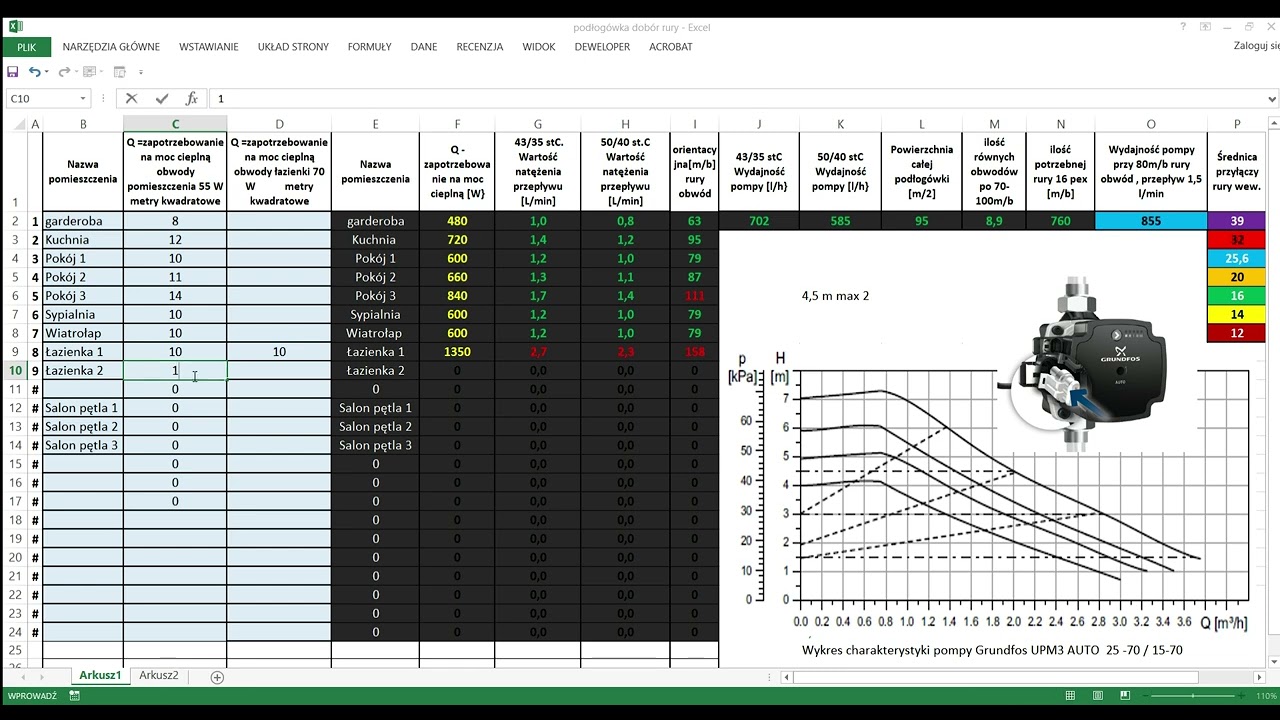This screenshot has width=1280, height=720.
Task: Click the horizontal scrollbar thumb
Action: pyautogui.click(x=994, y=677)
